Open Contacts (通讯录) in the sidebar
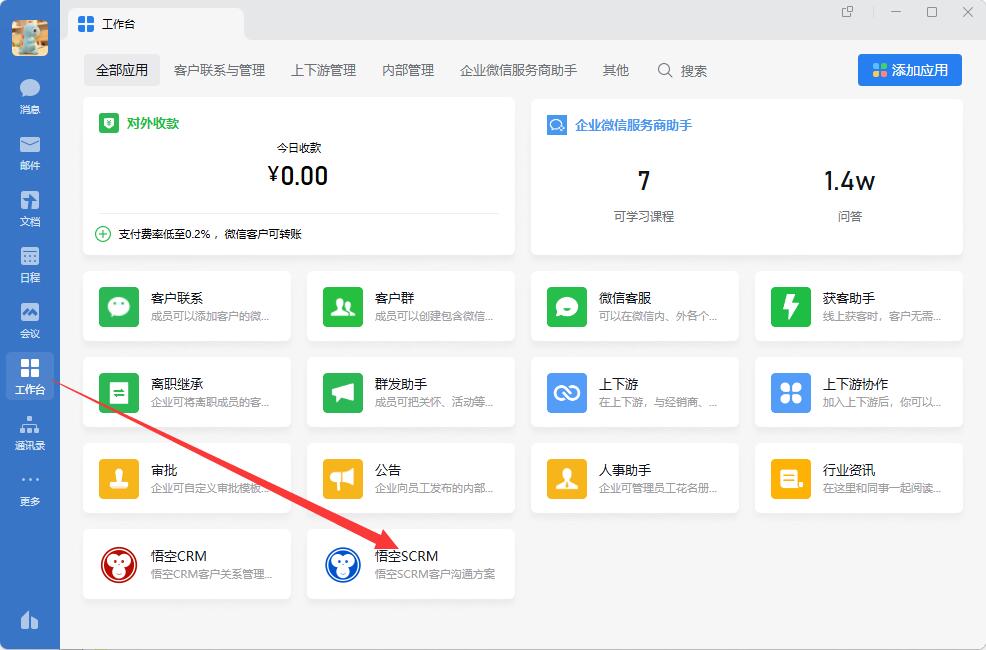Screen dimensions: 986x650 point(29,432)
